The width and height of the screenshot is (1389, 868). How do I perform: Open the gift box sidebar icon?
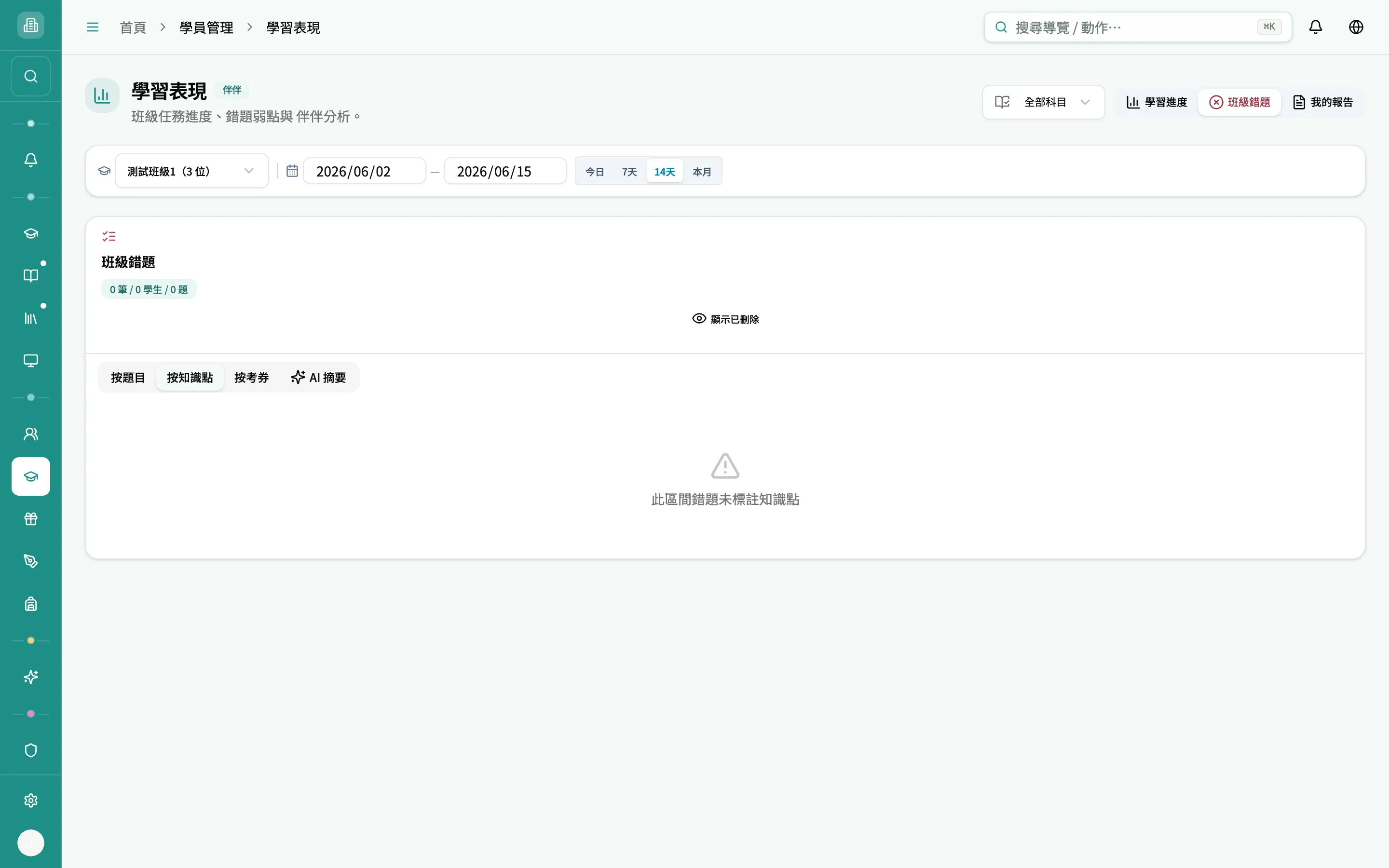30,519
